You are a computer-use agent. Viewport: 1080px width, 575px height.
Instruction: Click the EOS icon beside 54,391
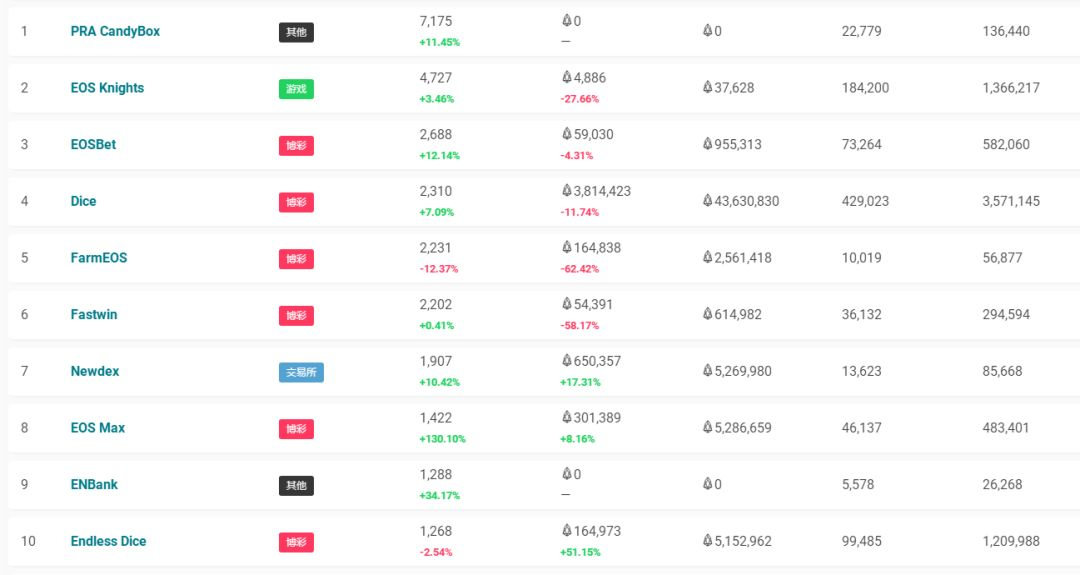click(x=567, y=303)
